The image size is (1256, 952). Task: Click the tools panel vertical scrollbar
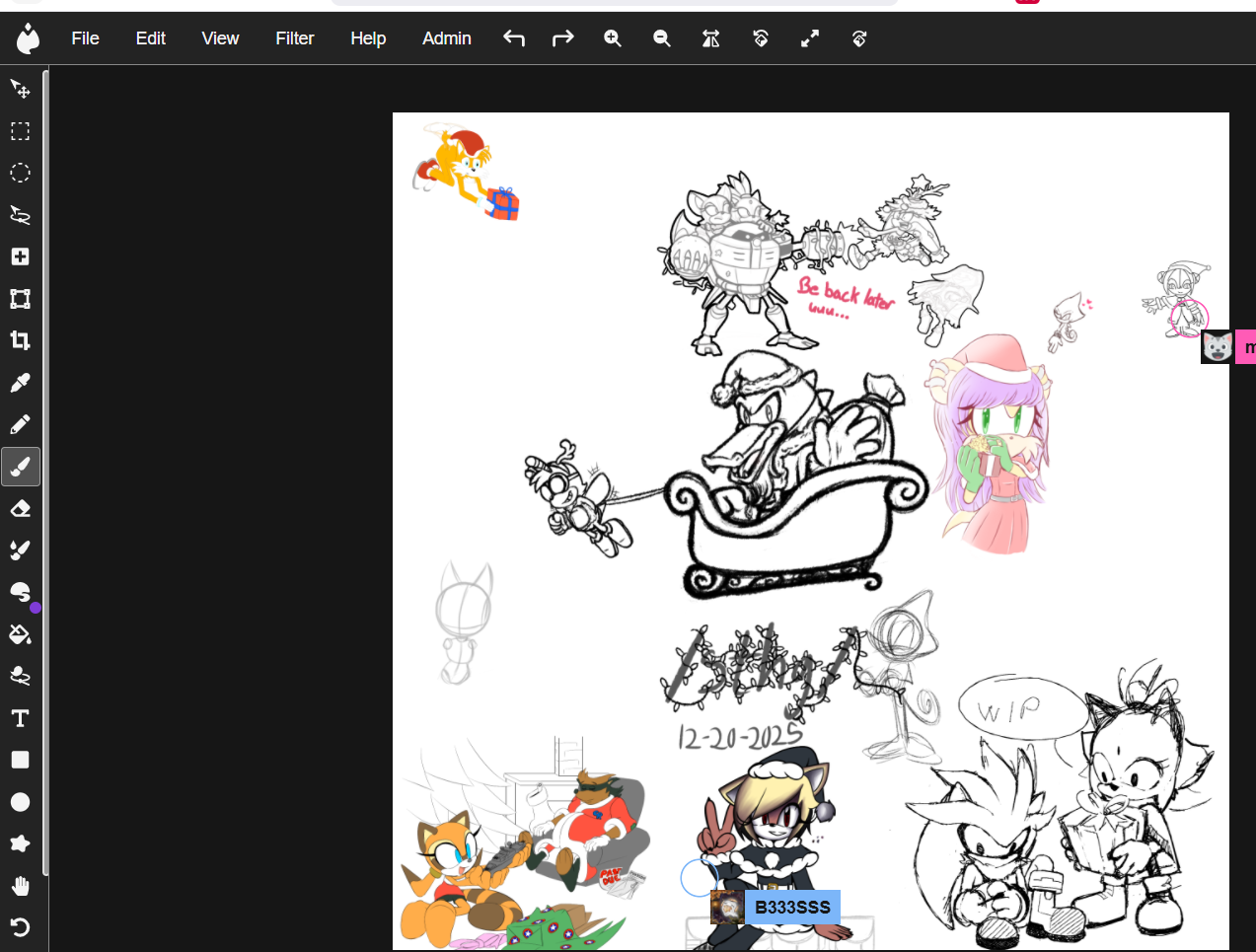(45, 472)
